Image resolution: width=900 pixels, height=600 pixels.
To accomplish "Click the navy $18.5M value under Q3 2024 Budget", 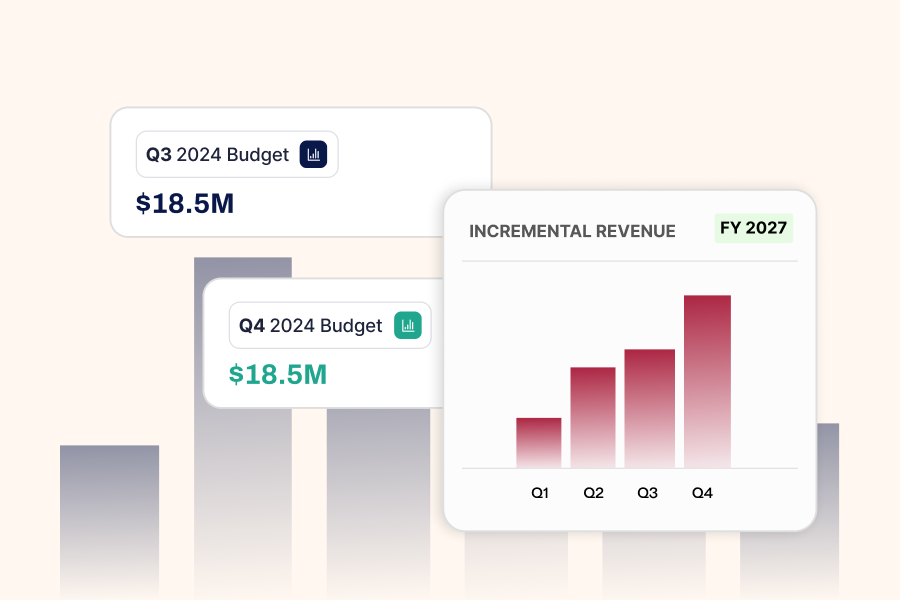I will (185, 204).
